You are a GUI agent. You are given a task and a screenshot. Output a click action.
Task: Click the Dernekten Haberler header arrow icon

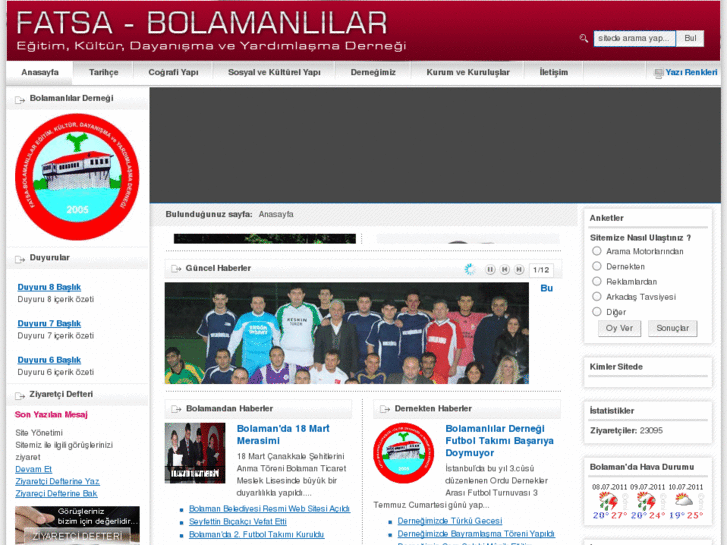click(x=385, y=409)
